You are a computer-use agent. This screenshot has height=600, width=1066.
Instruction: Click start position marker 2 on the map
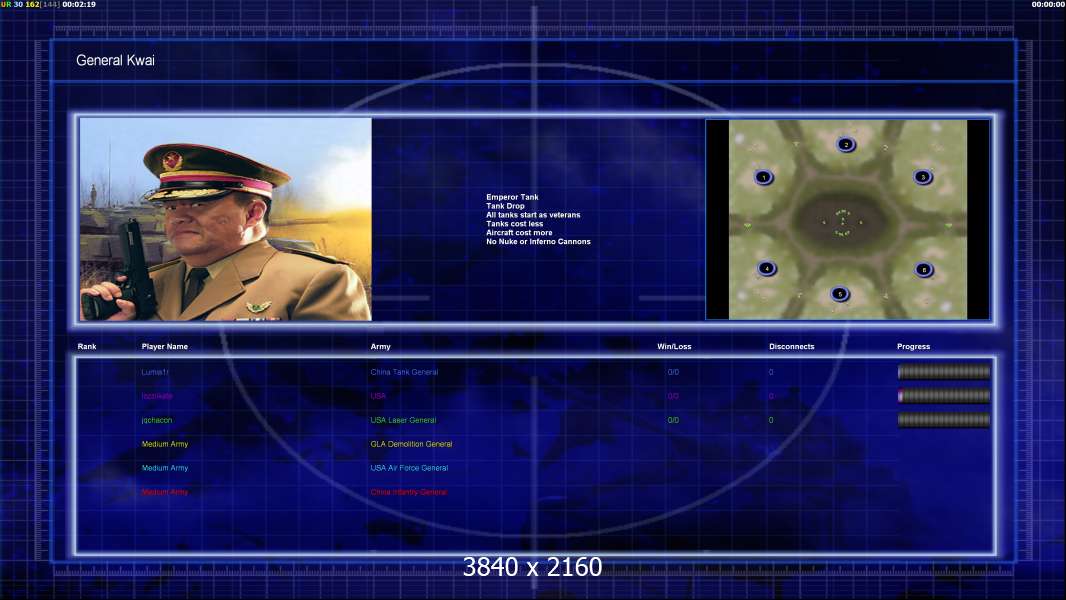[846, 145]
